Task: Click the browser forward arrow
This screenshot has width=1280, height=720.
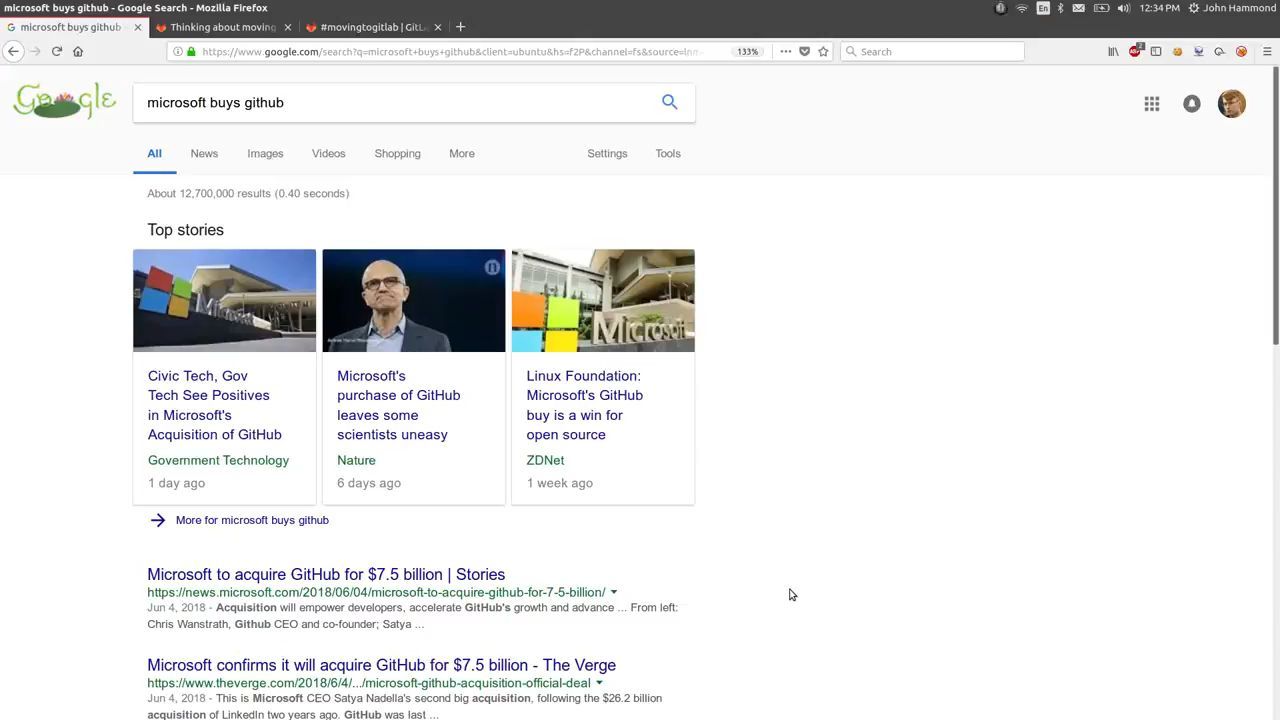Action: tap(35, 51)
